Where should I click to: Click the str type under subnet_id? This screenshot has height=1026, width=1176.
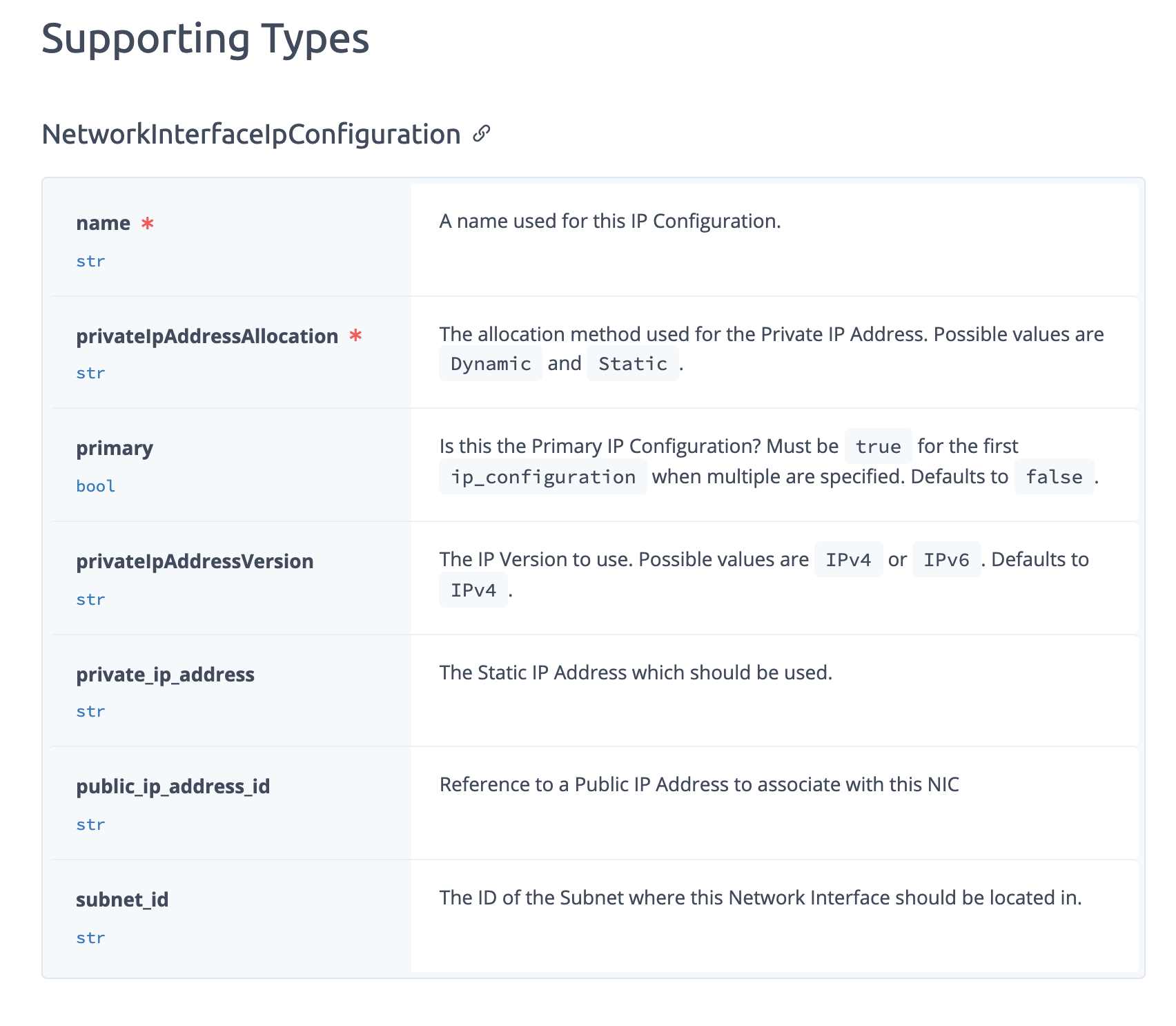pyautogui.click(x=90, y=938)
